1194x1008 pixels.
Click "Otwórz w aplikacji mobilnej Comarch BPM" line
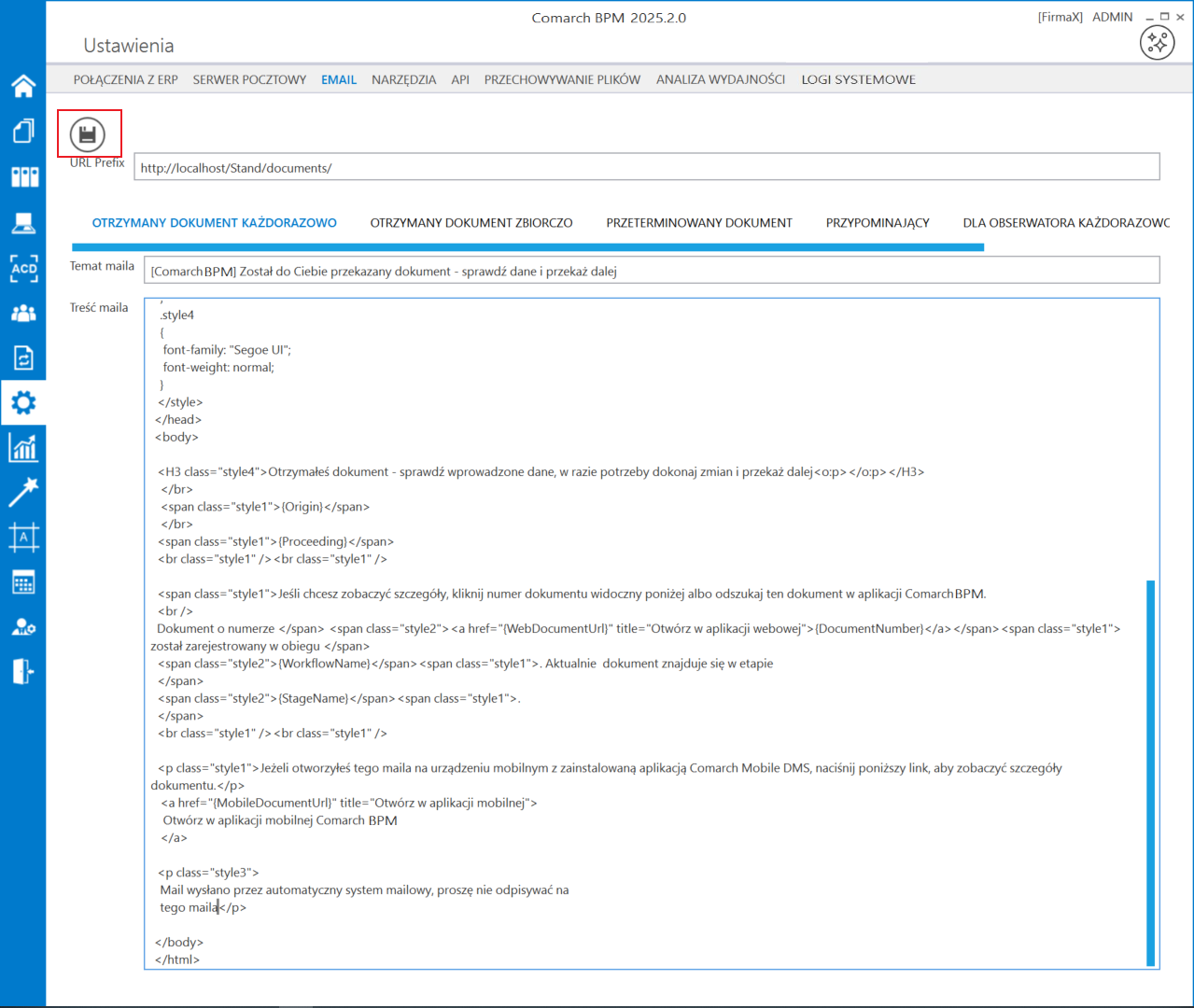coord(280,820)
